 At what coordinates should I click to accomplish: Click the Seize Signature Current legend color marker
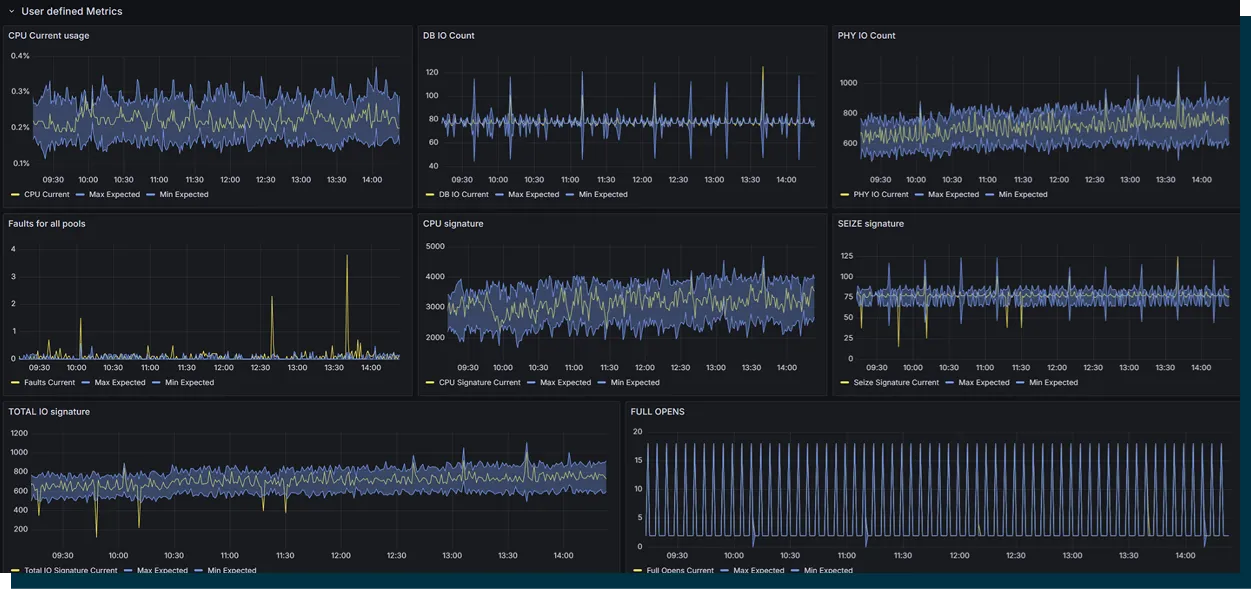click(x=845, y=383)
